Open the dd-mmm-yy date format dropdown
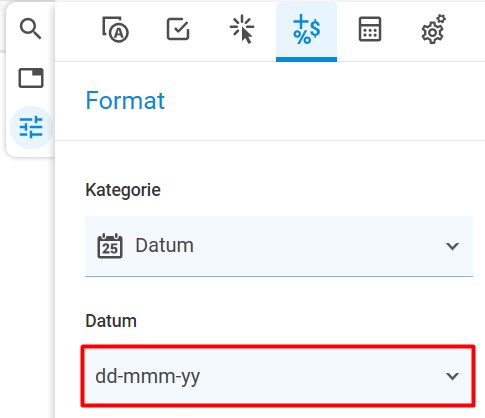 pos(278,376)
